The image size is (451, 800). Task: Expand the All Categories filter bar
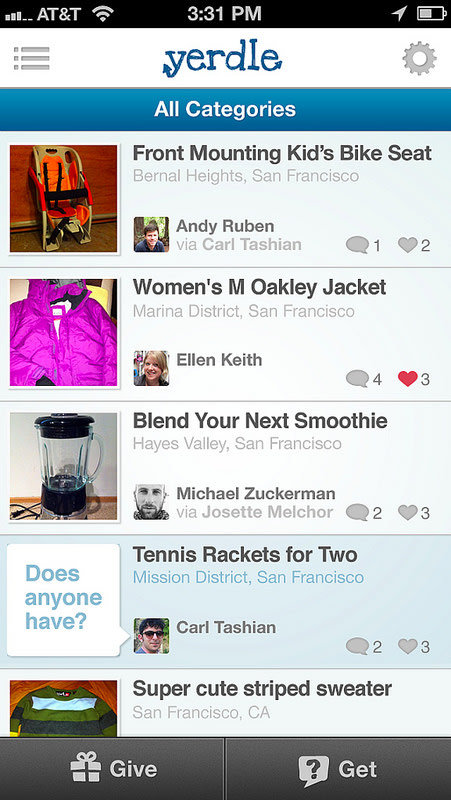(226, 109)
